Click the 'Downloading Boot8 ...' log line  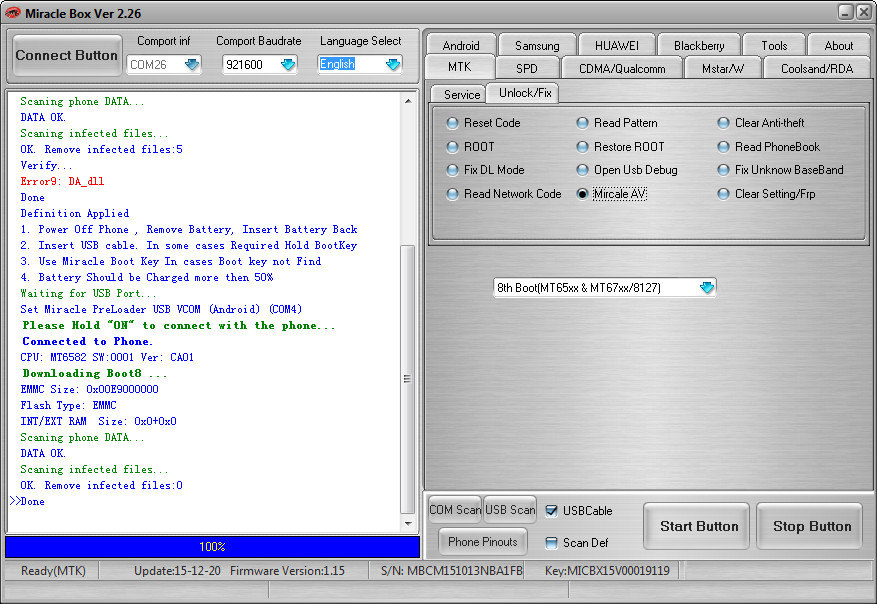tap(95, 373)
